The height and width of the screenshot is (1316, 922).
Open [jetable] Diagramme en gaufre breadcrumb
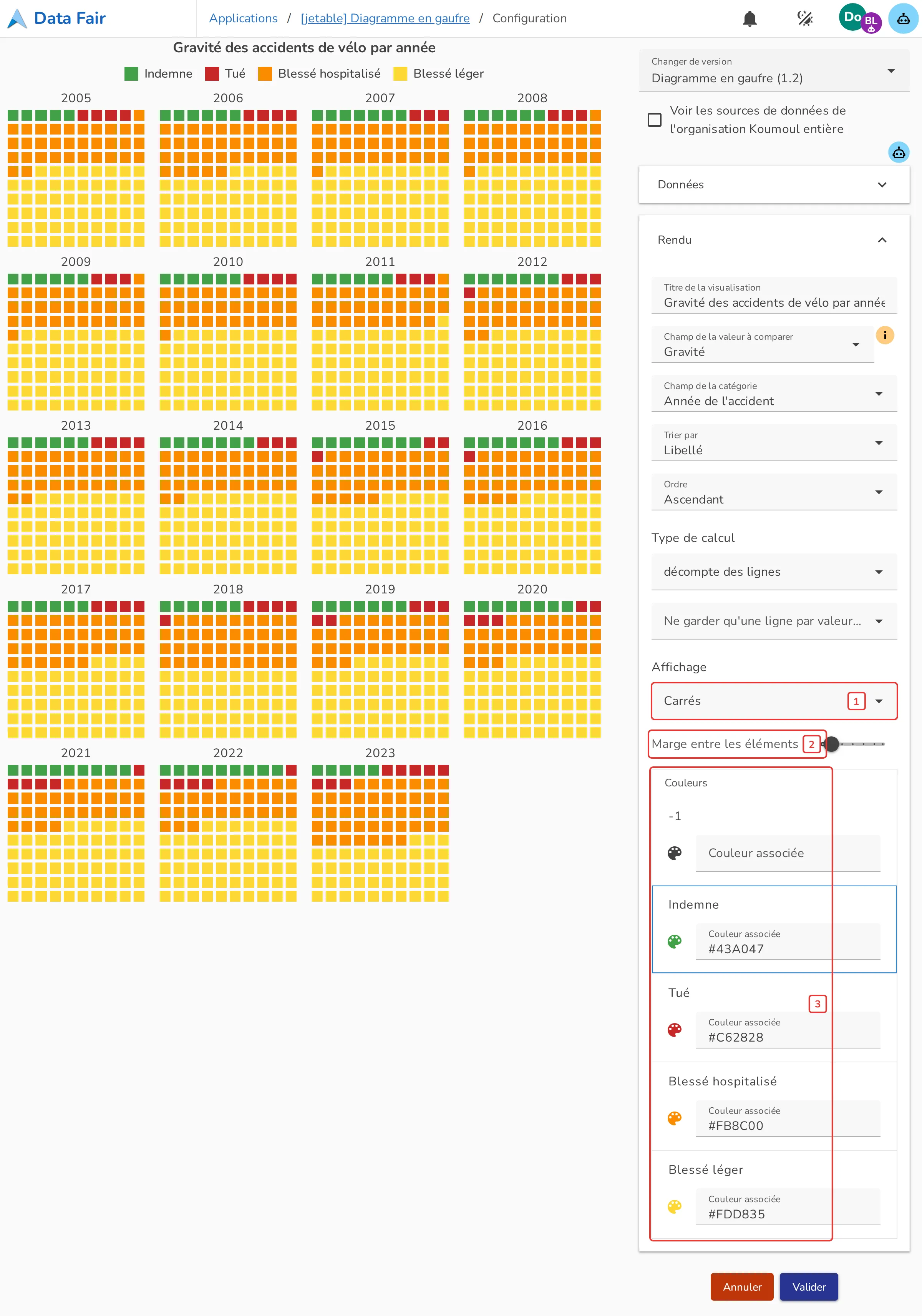[385, 18]
